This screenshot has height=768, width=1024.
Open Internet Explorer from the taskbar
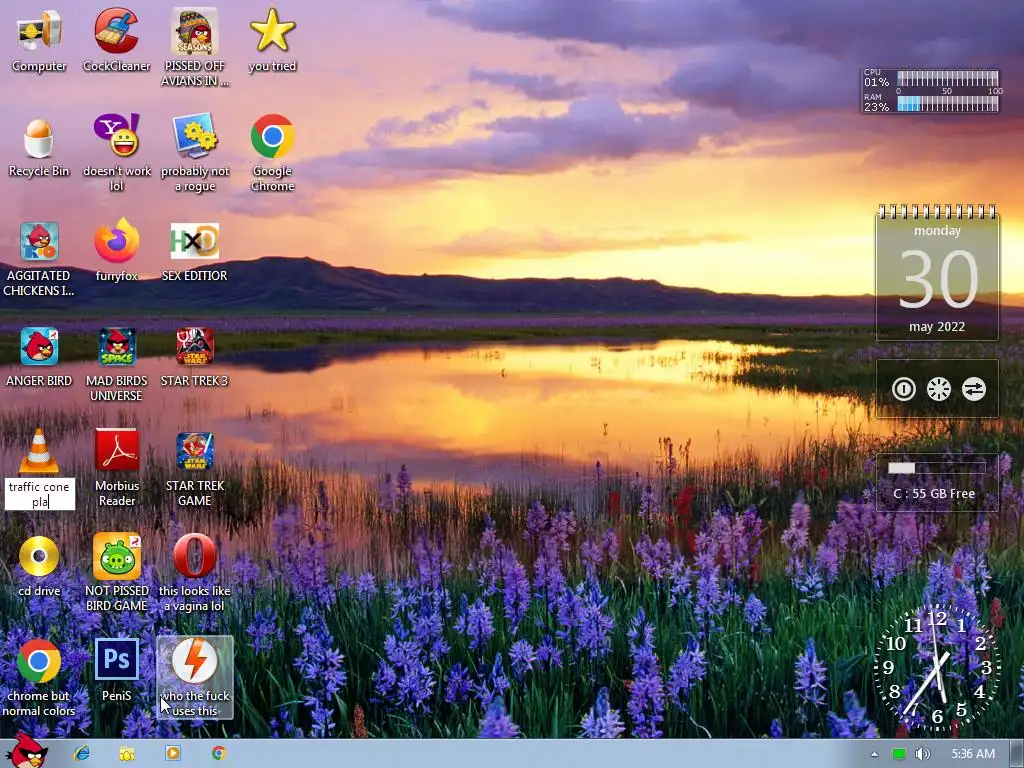click(82, 753)
